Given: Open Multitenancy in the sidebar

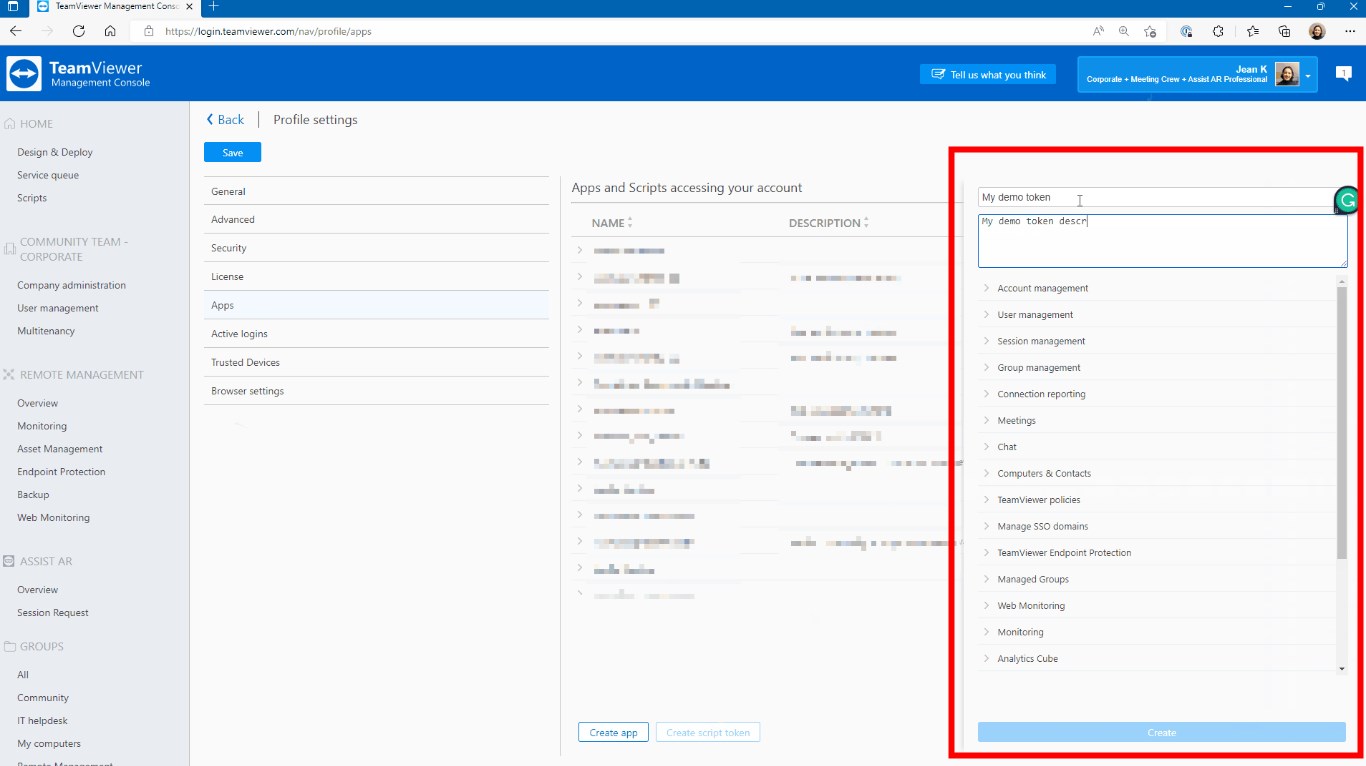Looking at the screenshot, I should pos(46,331).
